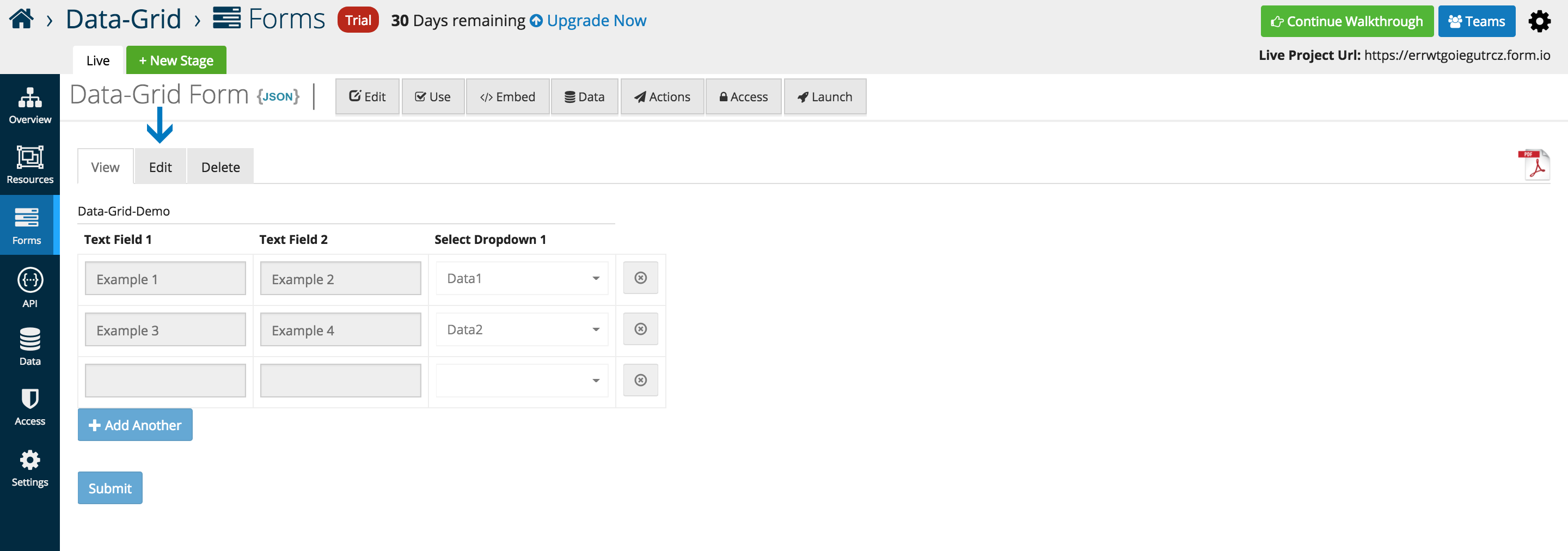The image size is (1568, 551).
Task: Expand the Data2 select dropdown
Action: (x=522, y=329)
